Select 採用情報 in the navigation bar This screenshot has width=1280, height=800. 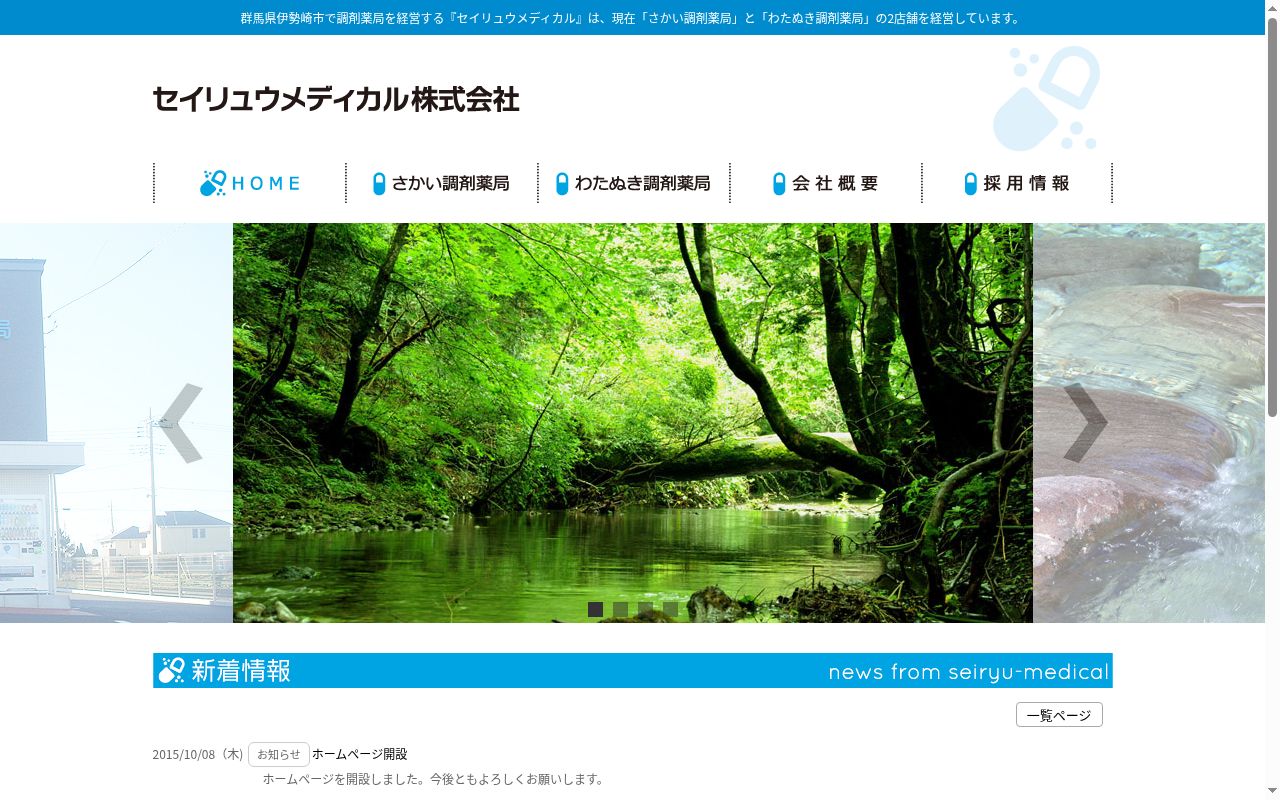[x=1017, y=183]
